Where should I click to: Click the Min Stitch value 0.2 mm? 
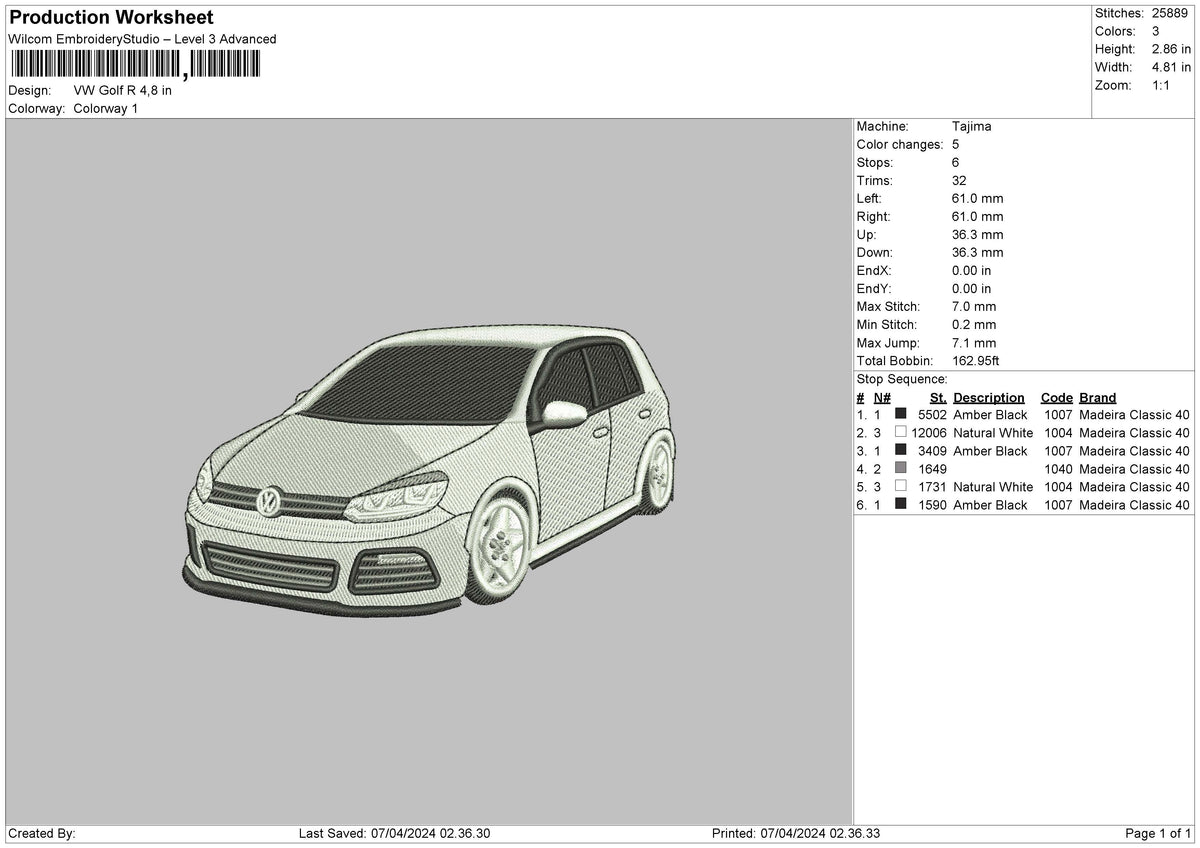pyautogui.click(x=974, y=324)
